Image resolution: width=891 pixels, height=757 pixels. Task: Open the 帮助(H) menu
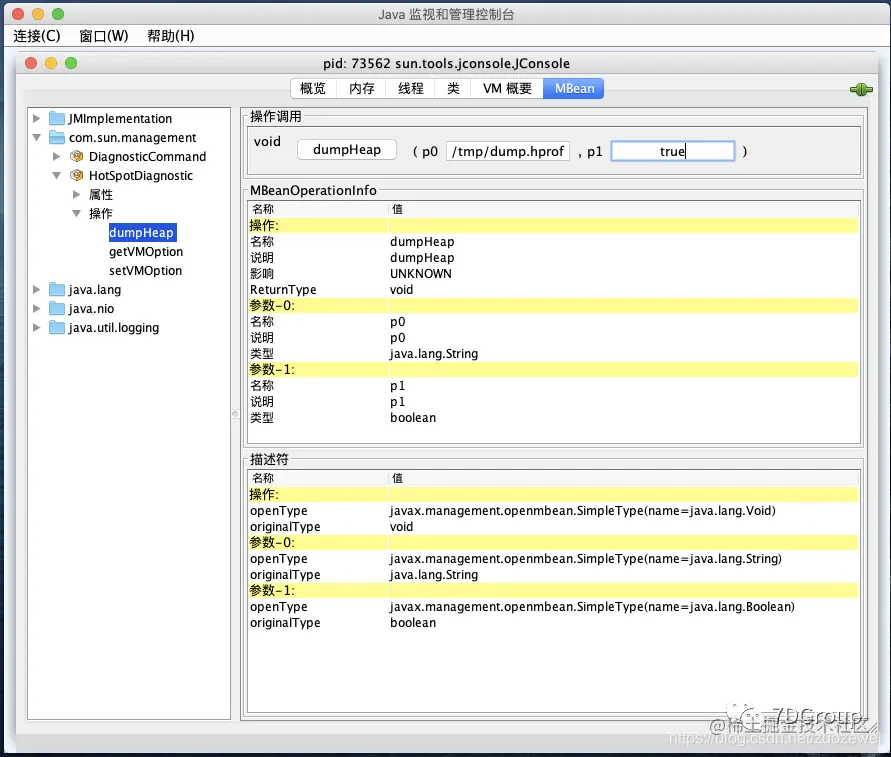pyautogui.click(x=170, y=36)
